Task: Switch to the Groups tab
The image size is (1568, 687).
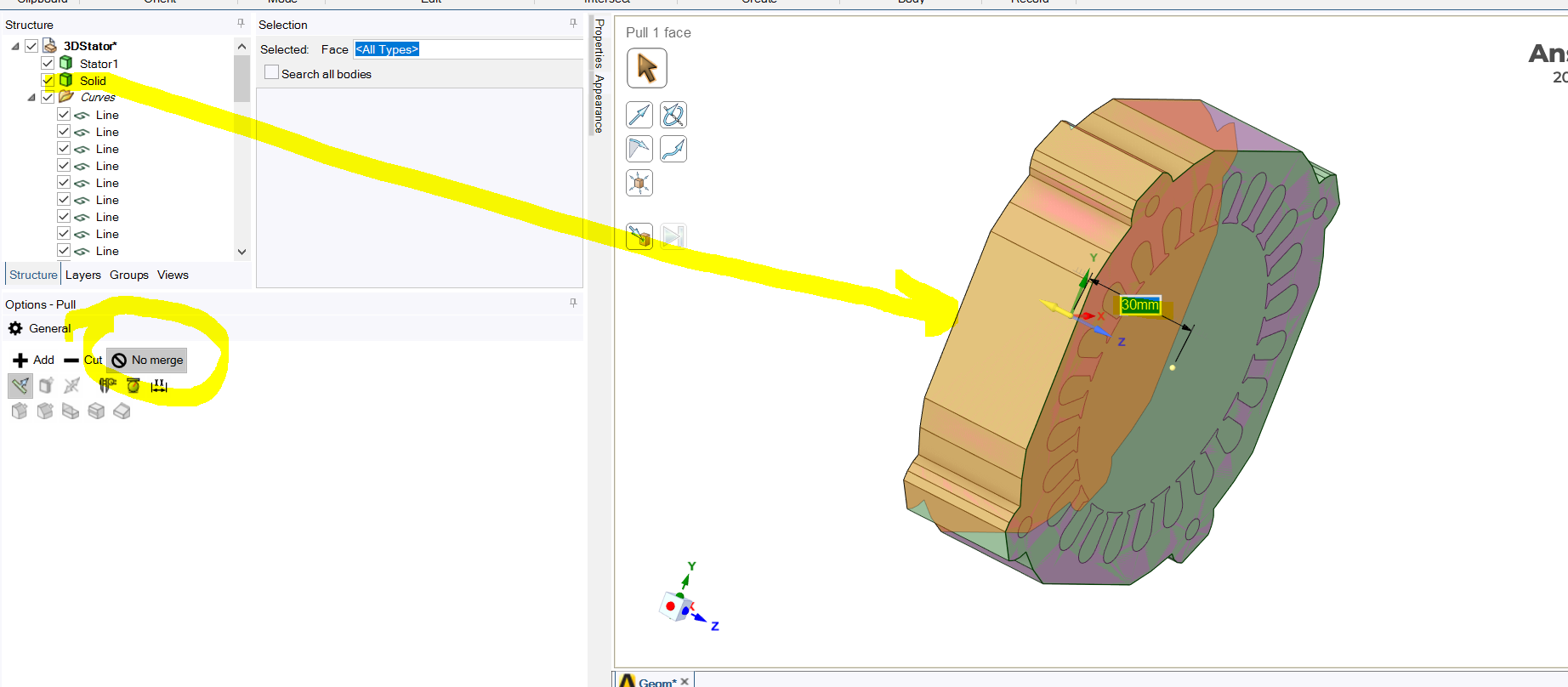Action: coord(129,275)
